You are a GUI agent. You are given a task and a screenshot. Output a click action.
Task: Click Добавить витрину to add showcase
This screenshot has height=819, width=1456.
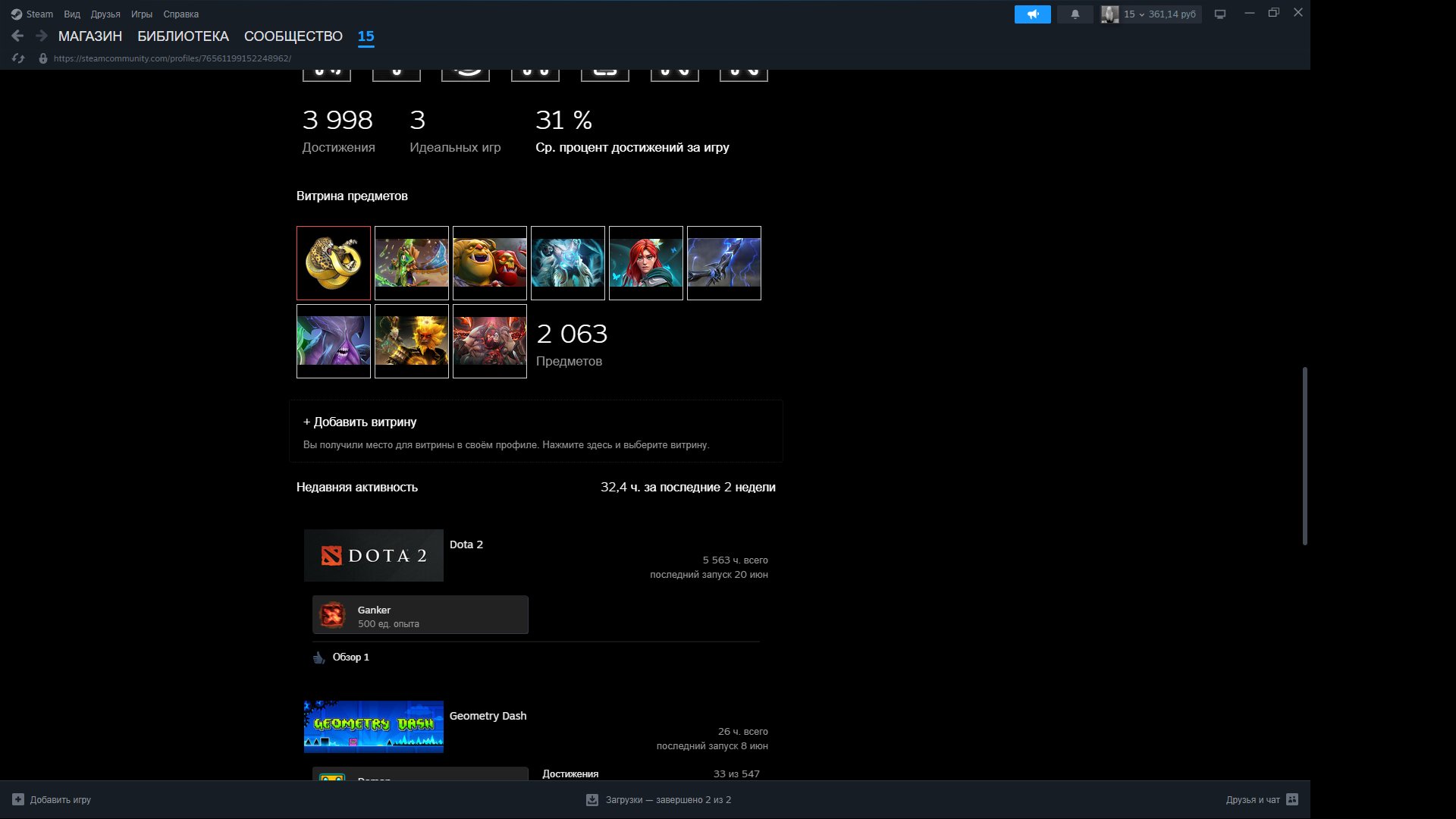[360, 422]
